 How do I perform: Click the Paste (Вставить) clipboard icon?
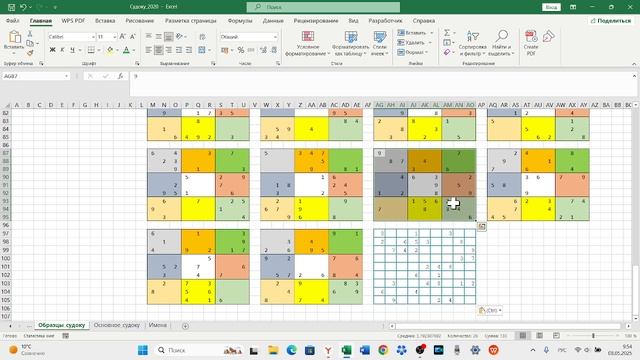14,36
